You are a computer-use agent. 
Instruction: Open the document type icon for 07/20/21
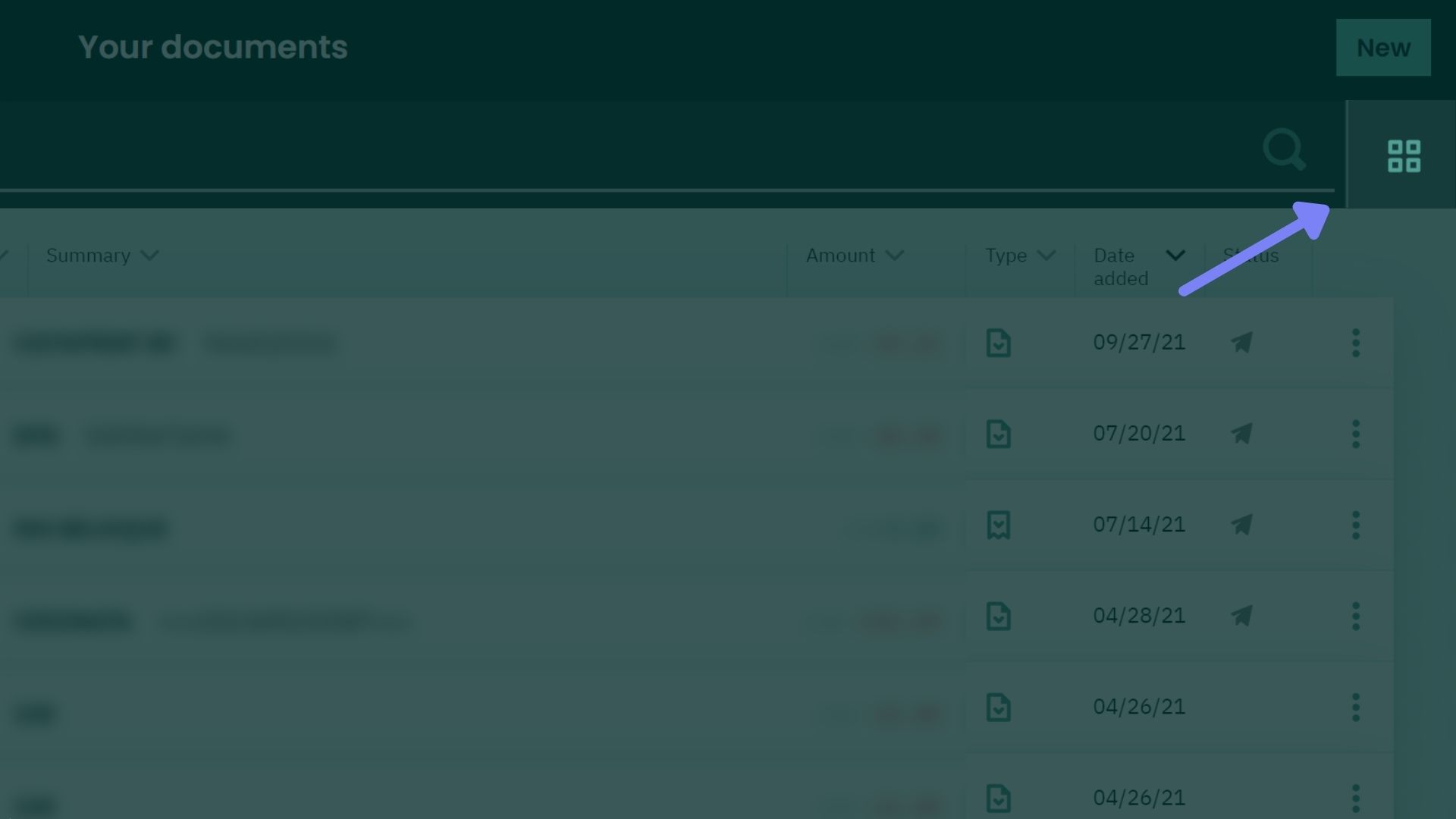(x=998, y=434)
